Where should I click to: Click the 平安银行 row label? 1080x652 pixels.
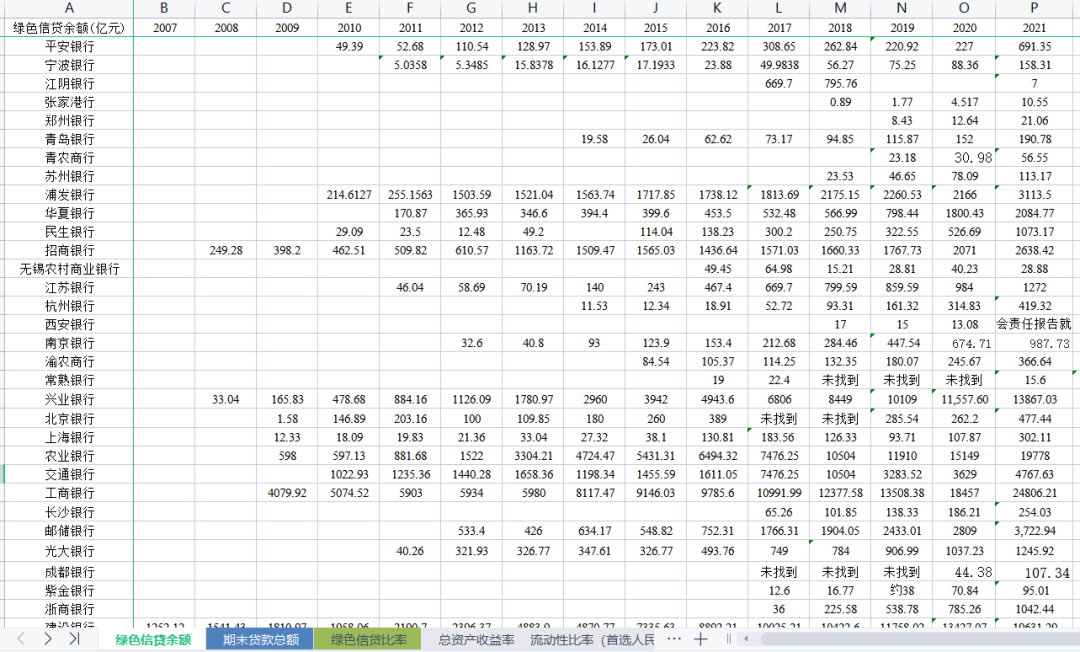coord(69,46)
